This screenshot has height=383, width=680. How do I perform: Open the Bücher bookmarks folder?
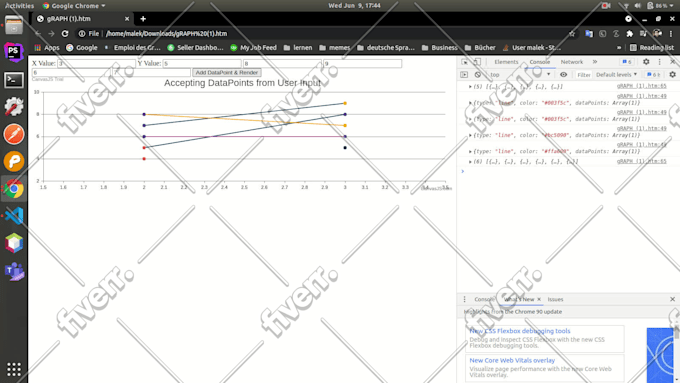480,48
